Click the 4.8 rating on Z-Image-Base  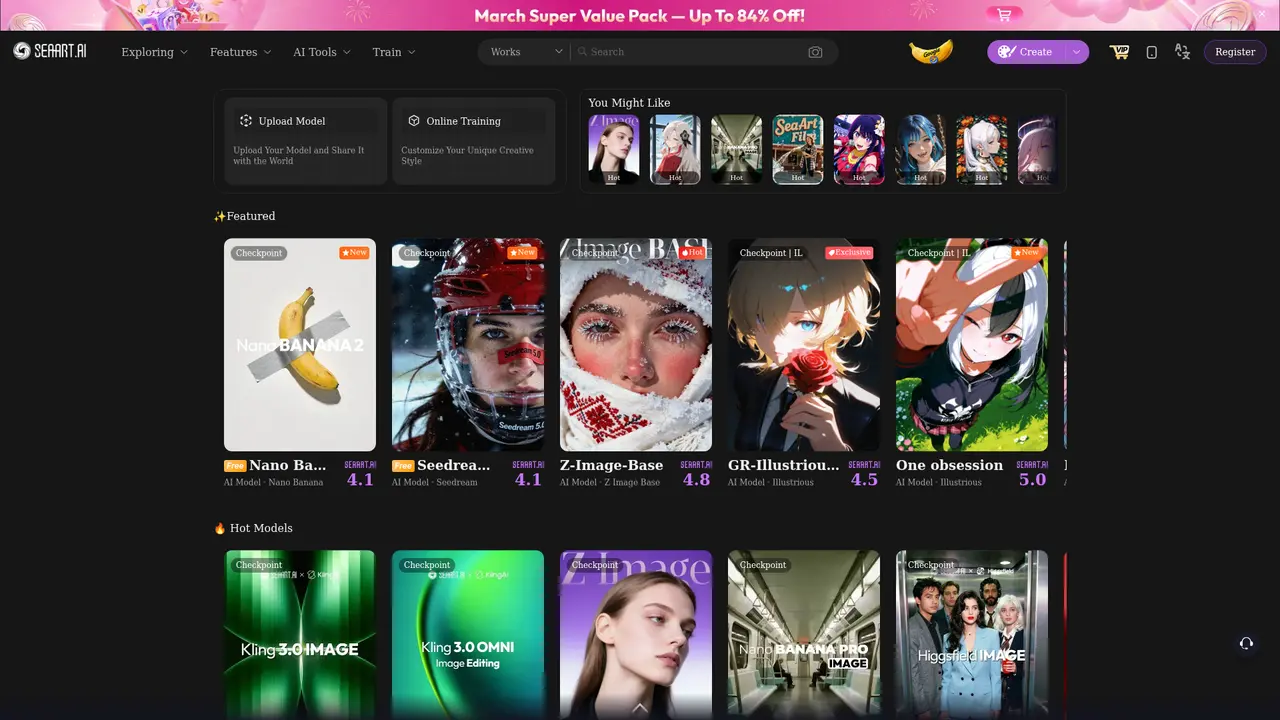click(x=696, y=479)
